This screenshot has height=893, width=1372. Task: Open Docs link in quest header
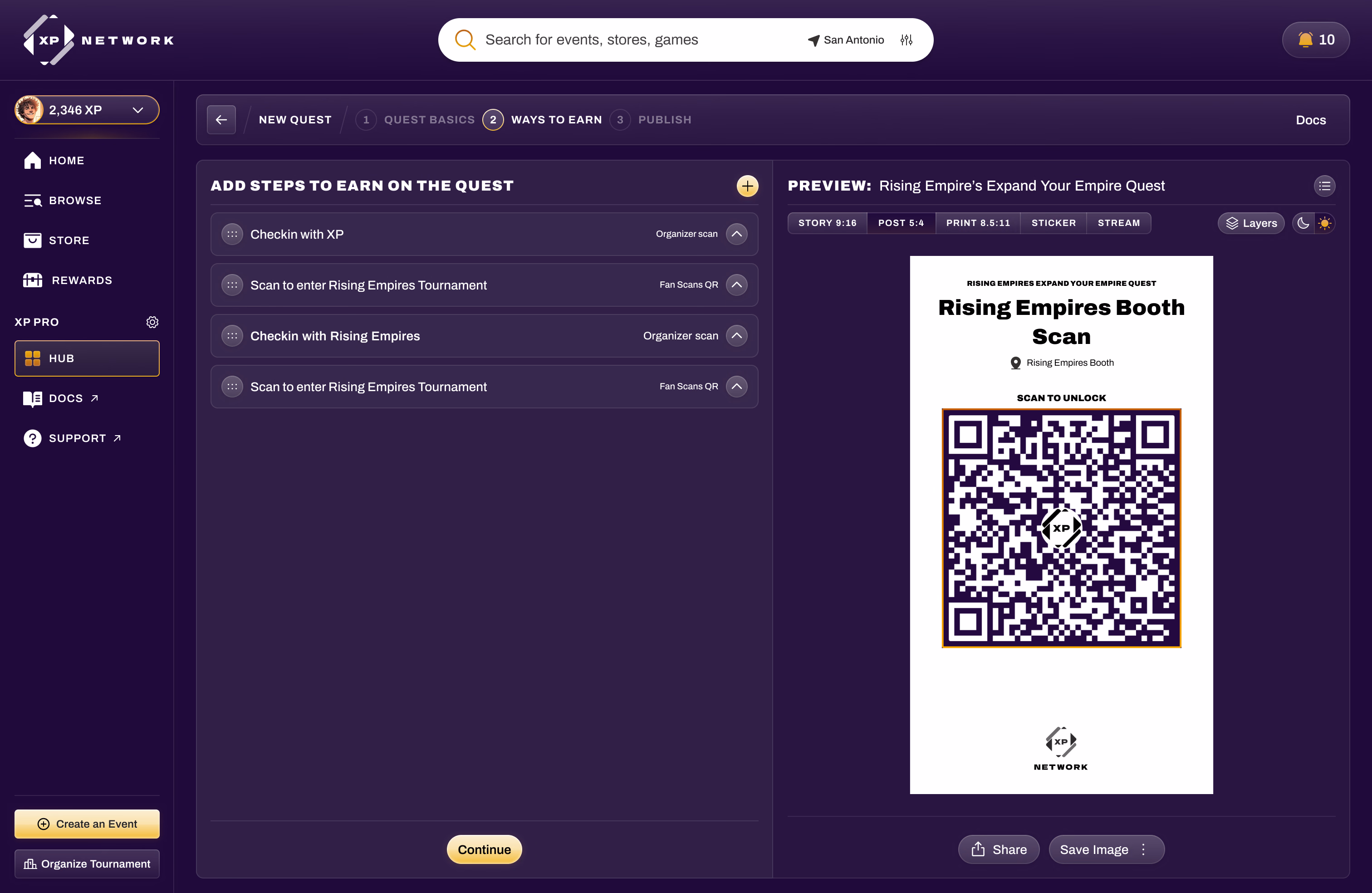(x=1310, y=120)
